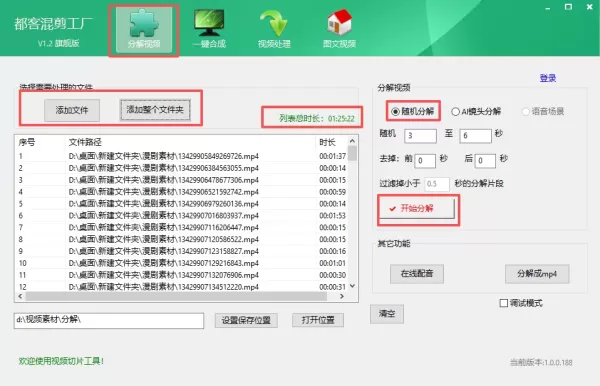The image size is (600, 386).
Task: Select file row 13429906521592742.mp4
Action: point(182,192)
